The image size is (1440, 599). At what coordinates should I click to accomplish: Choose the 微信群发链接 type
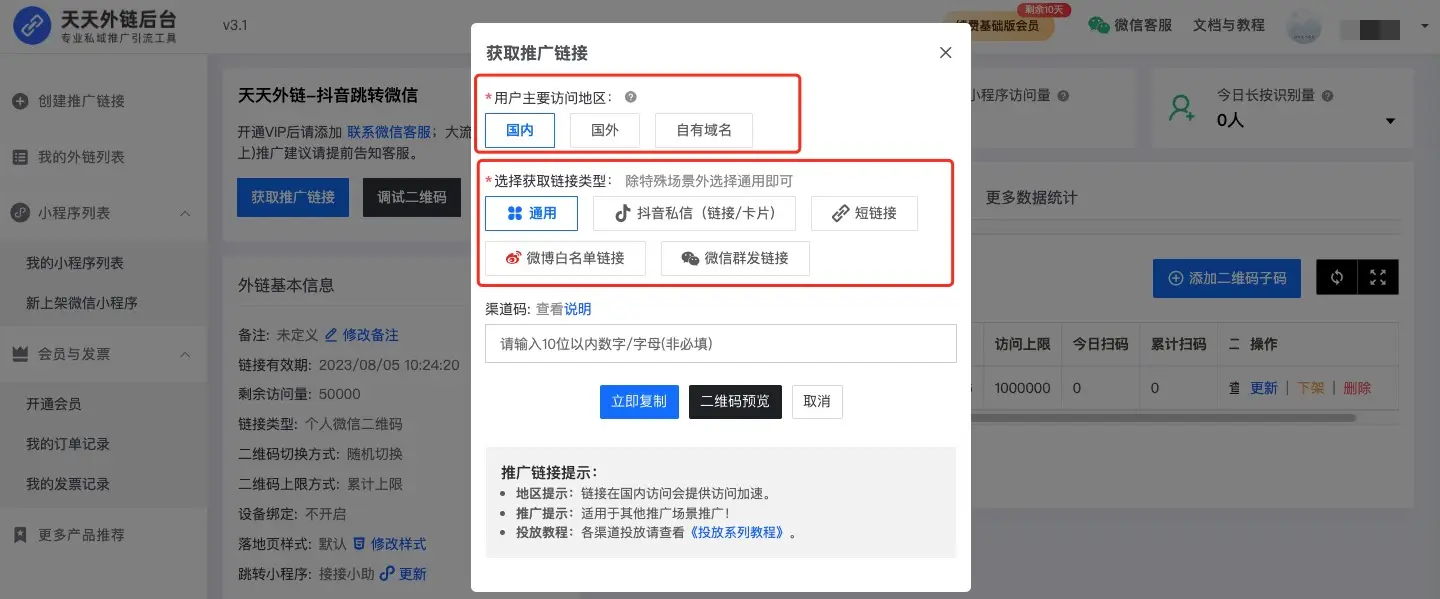(x=735, y=258)
